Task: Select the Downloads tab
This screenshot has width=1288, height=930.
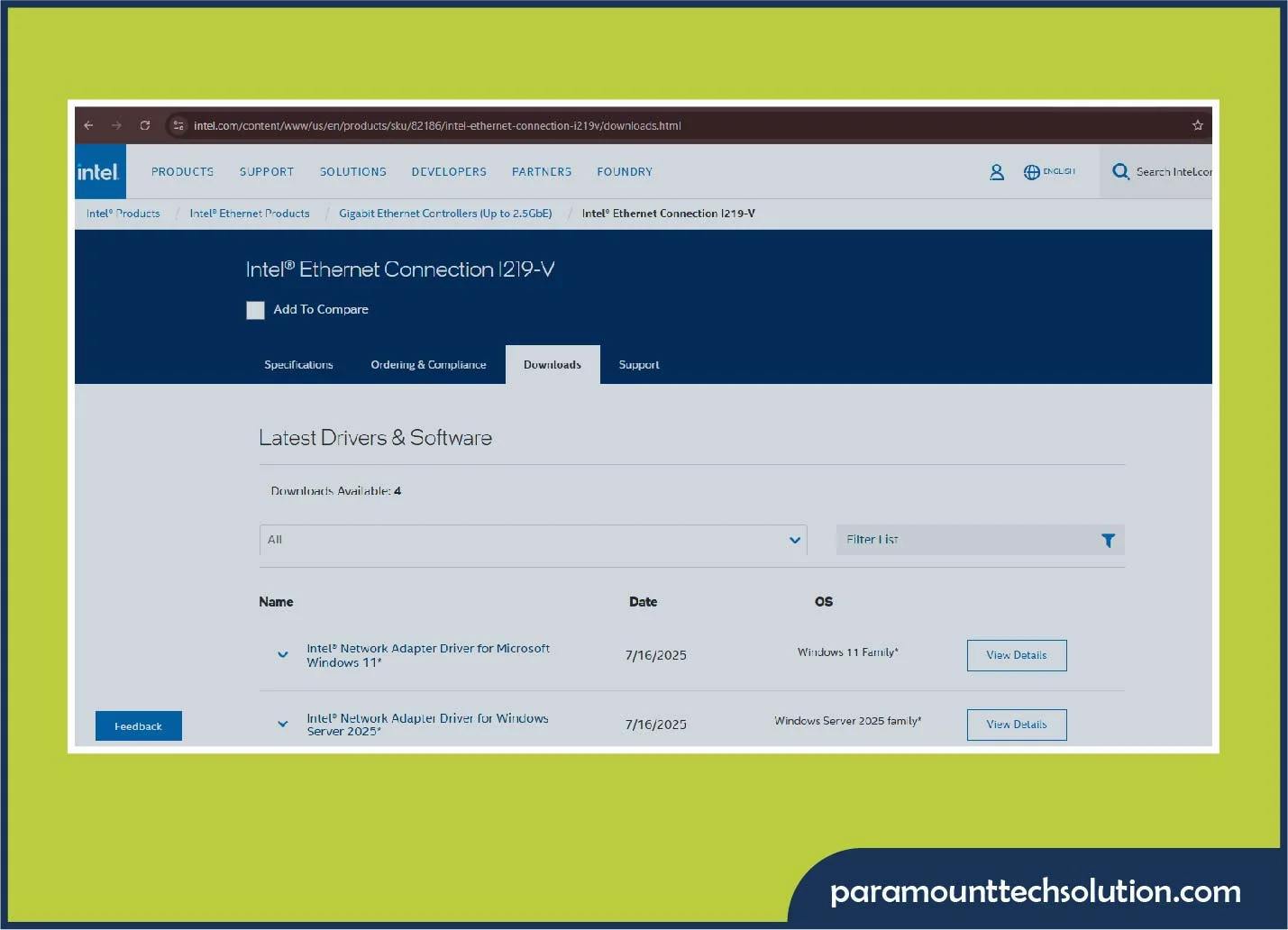Action: tap(553, 365)
